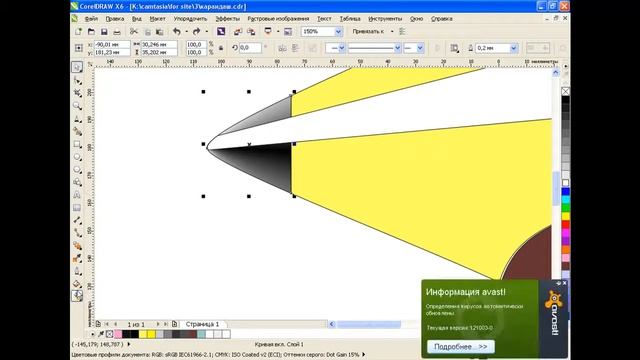
Task: Open the Файл menu
Action: click(91, 19)
